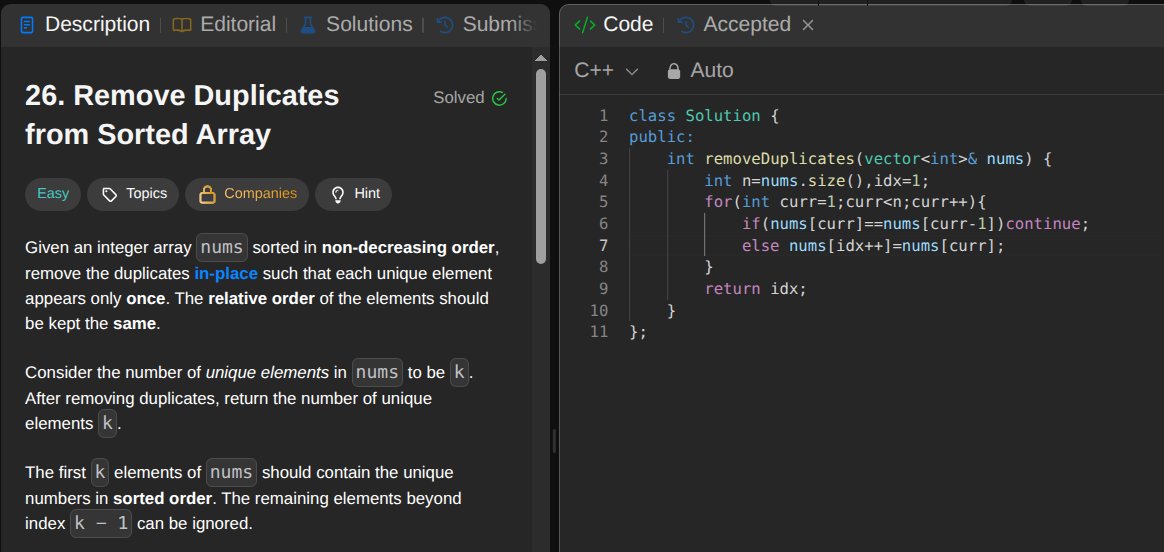This screenshot has width=1164, height=552.
Task: Click the Auto label in the editor toolbar
Action: (x=712, y=70)
